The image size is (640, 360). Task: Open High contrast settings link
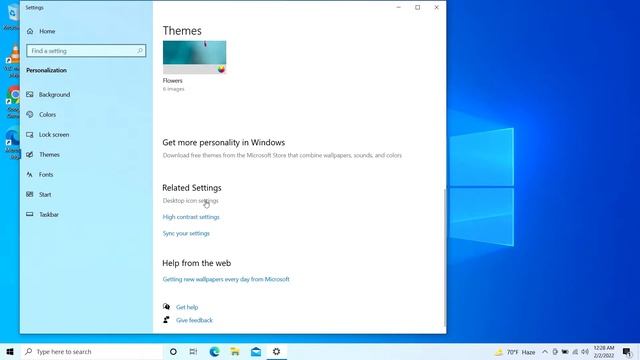pos(191,217)
